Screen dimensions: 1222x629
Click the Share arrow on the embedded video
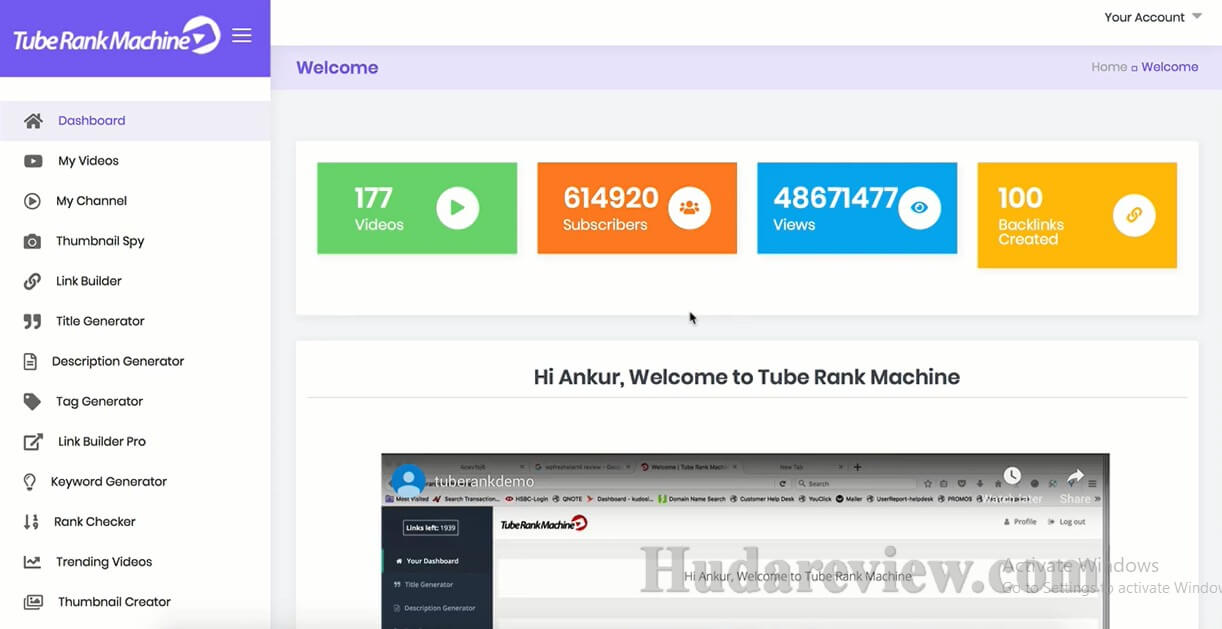[x=1075, y=477]
